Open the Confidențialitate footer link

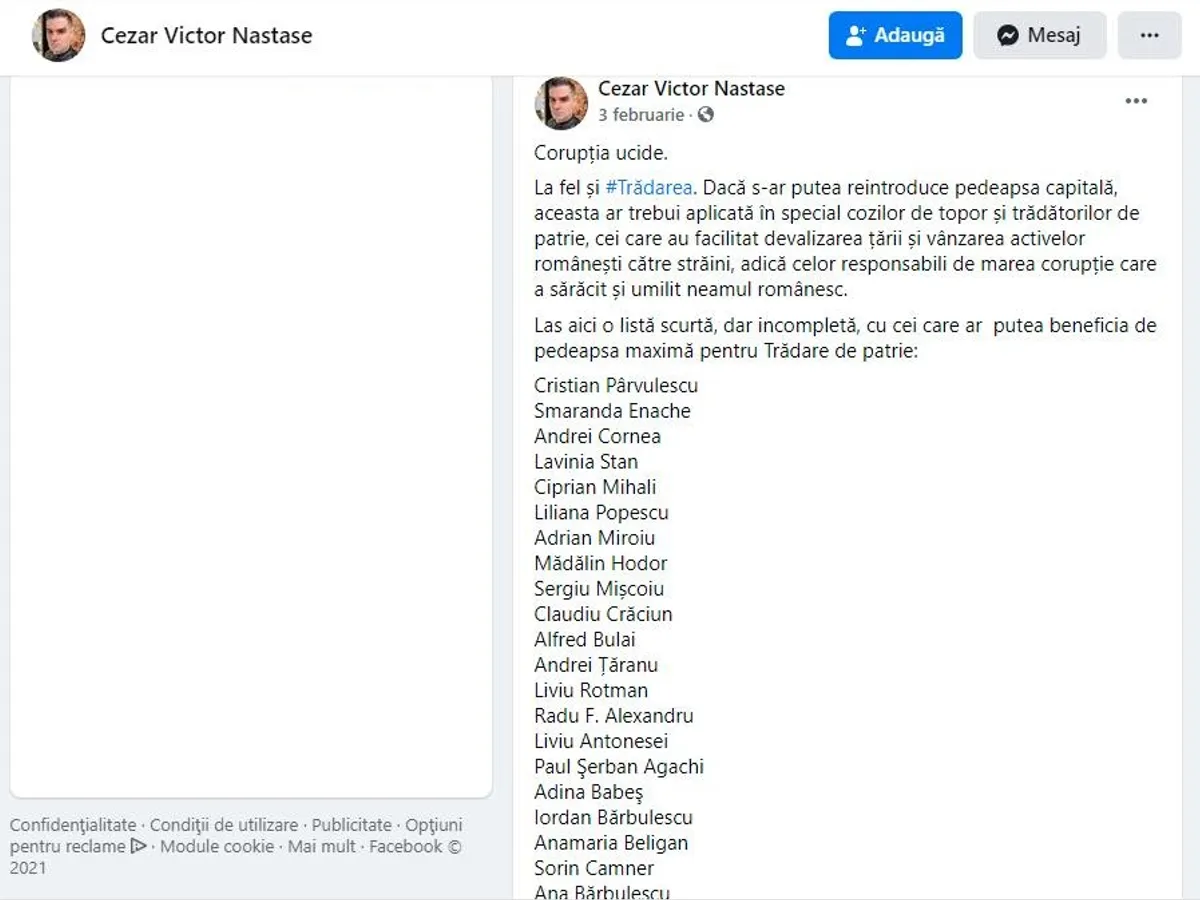[73, 825]
